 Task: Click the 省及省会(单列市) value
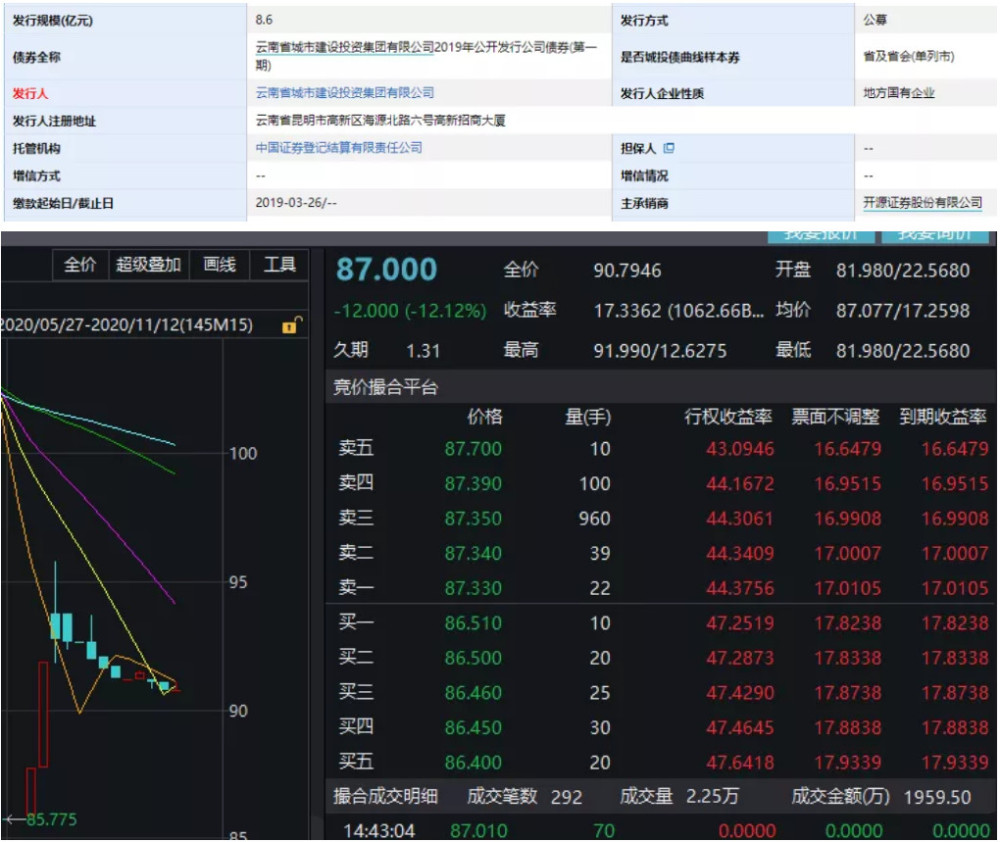coord(909,56)
